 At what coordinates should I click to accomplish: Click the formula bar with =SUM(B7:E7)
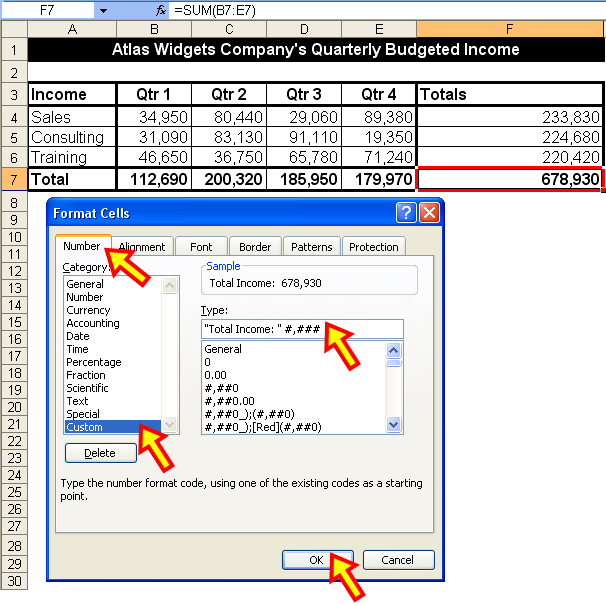click(386, 10)
